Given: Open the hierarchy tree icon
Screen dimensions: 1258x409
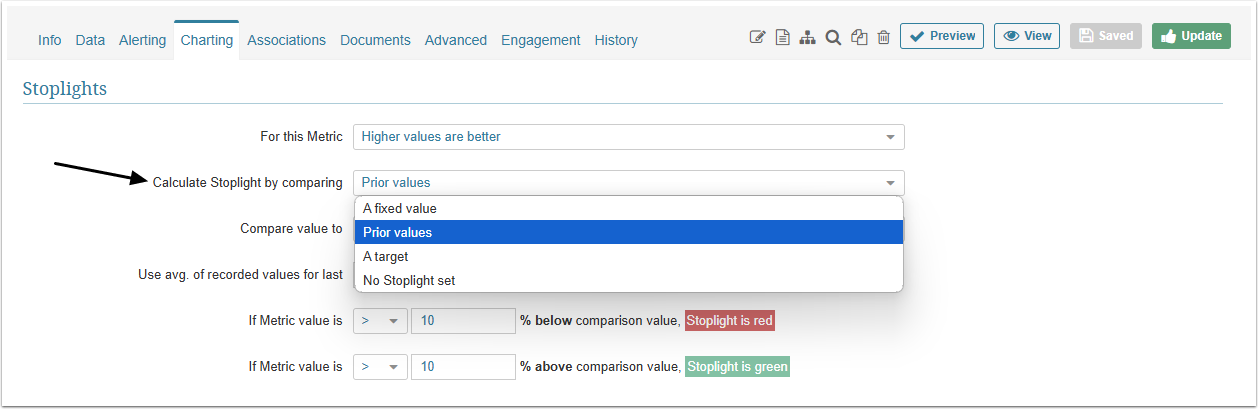Looking at the screenshot, I should [x=807, y=37].
